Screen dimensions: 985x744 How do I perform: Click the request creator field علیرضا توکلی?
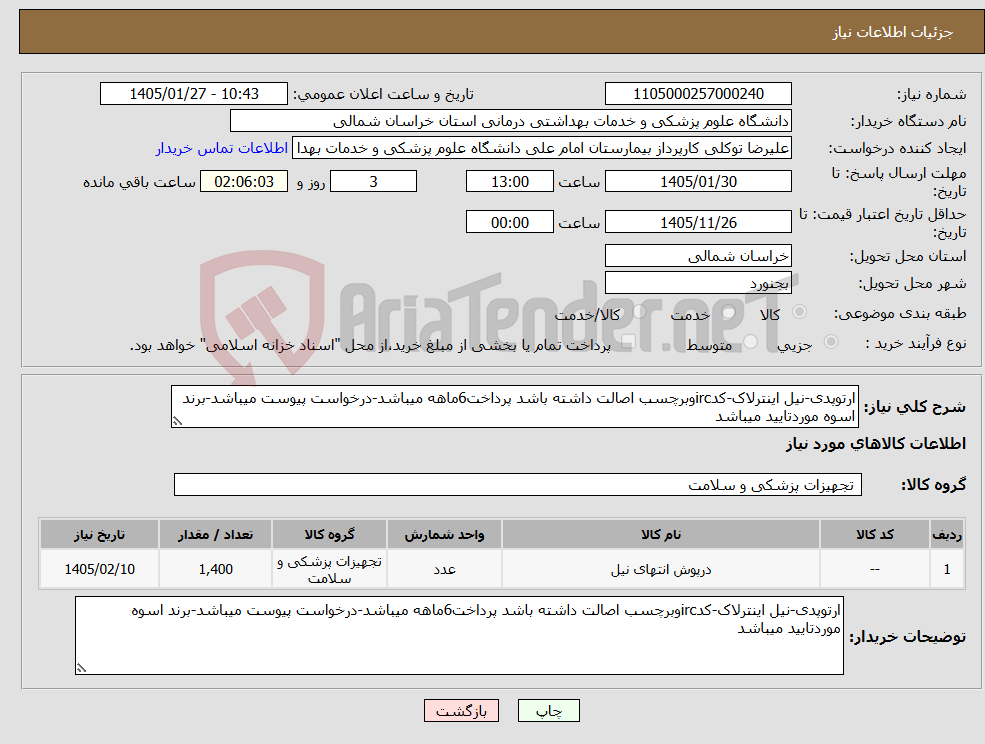[541, 148]
